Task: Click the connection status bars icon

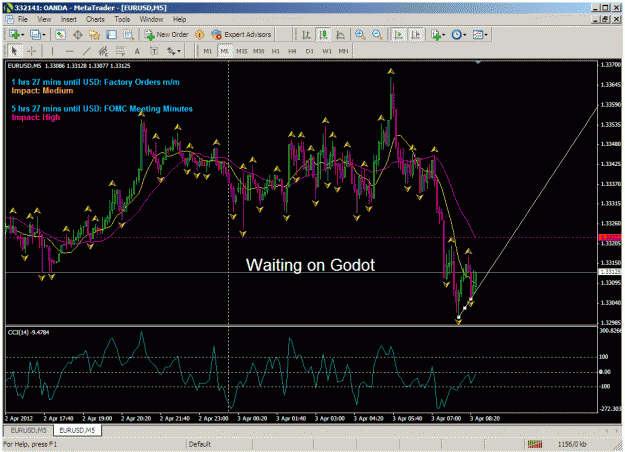Action: coord(535,444)
